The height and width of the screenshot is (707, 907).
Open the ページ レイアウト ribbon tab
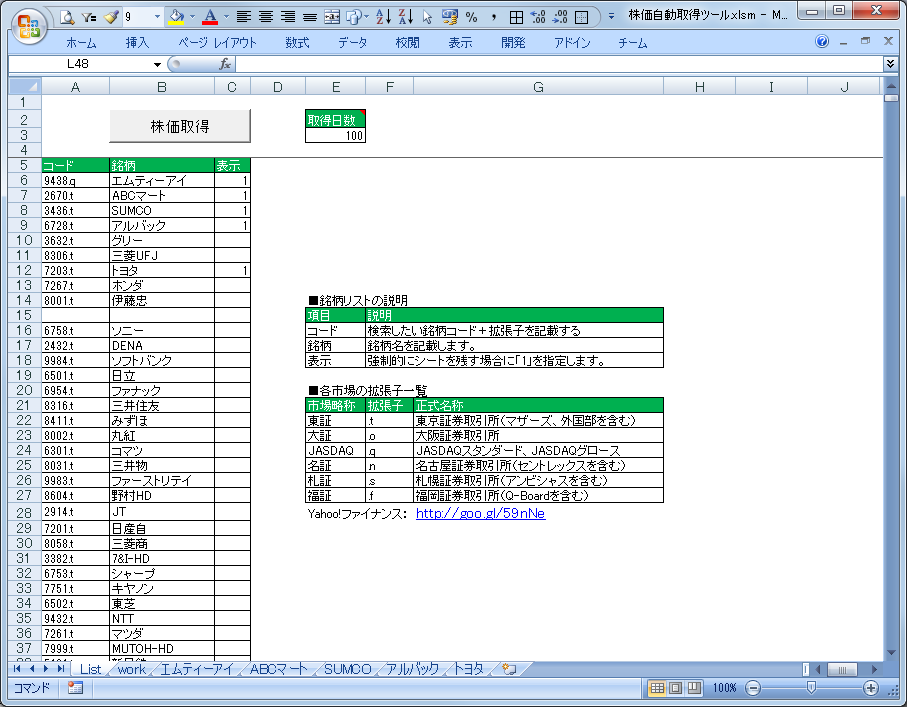tap(217, 42)
